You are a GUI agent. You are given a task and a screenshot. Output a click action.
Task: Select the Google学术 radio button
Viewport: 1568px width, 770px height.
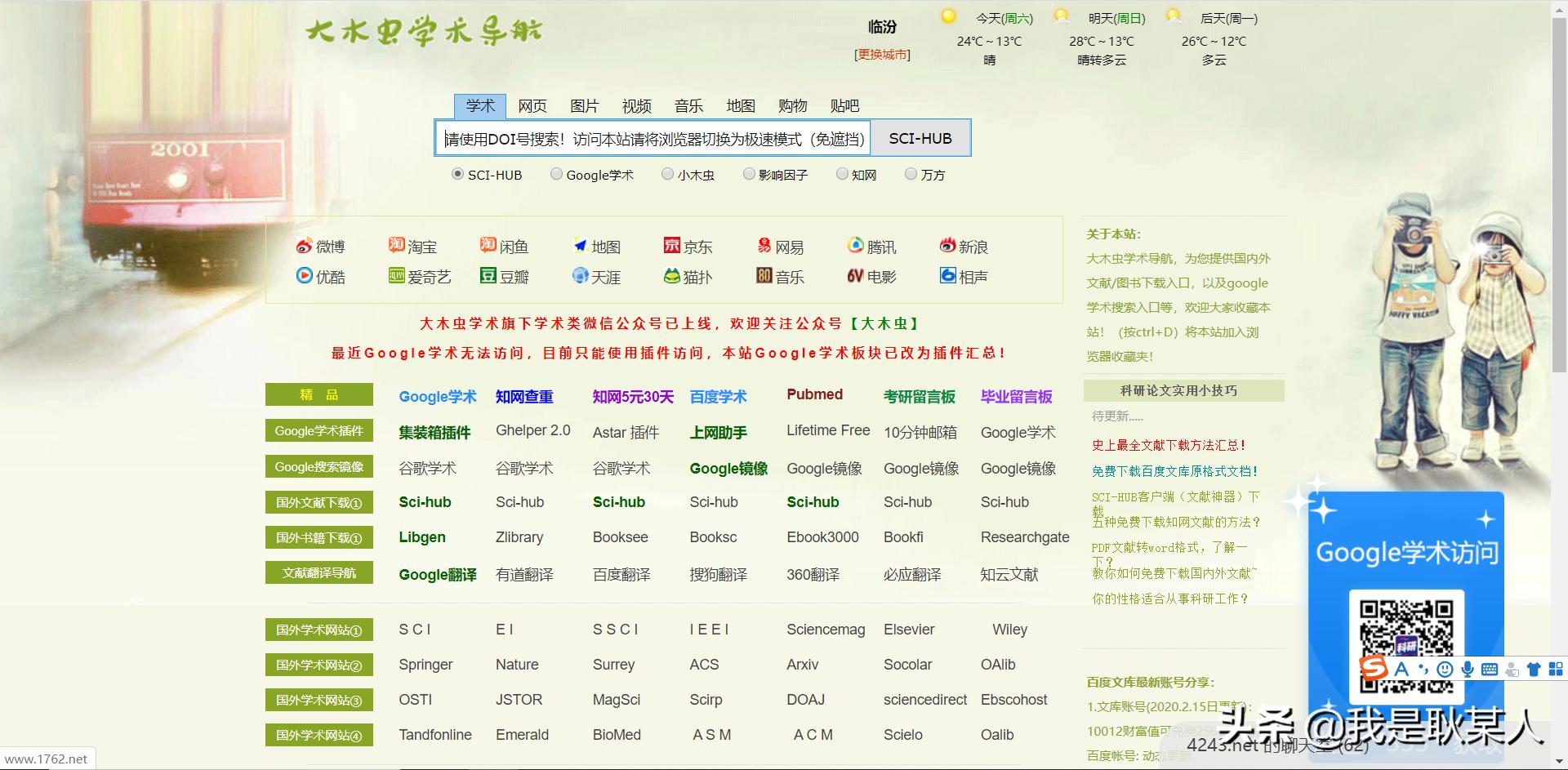557,173
